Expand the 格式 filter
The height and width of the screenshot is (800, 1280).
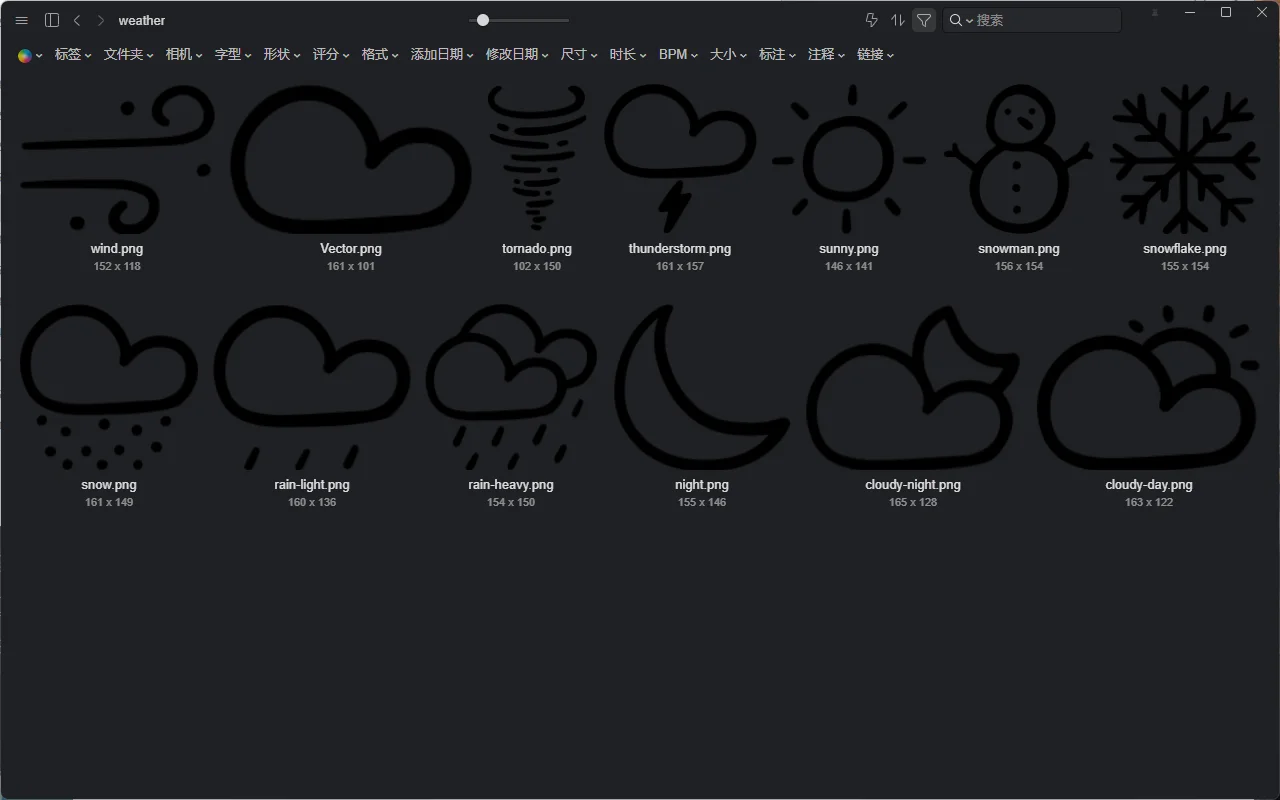[380, 55]
